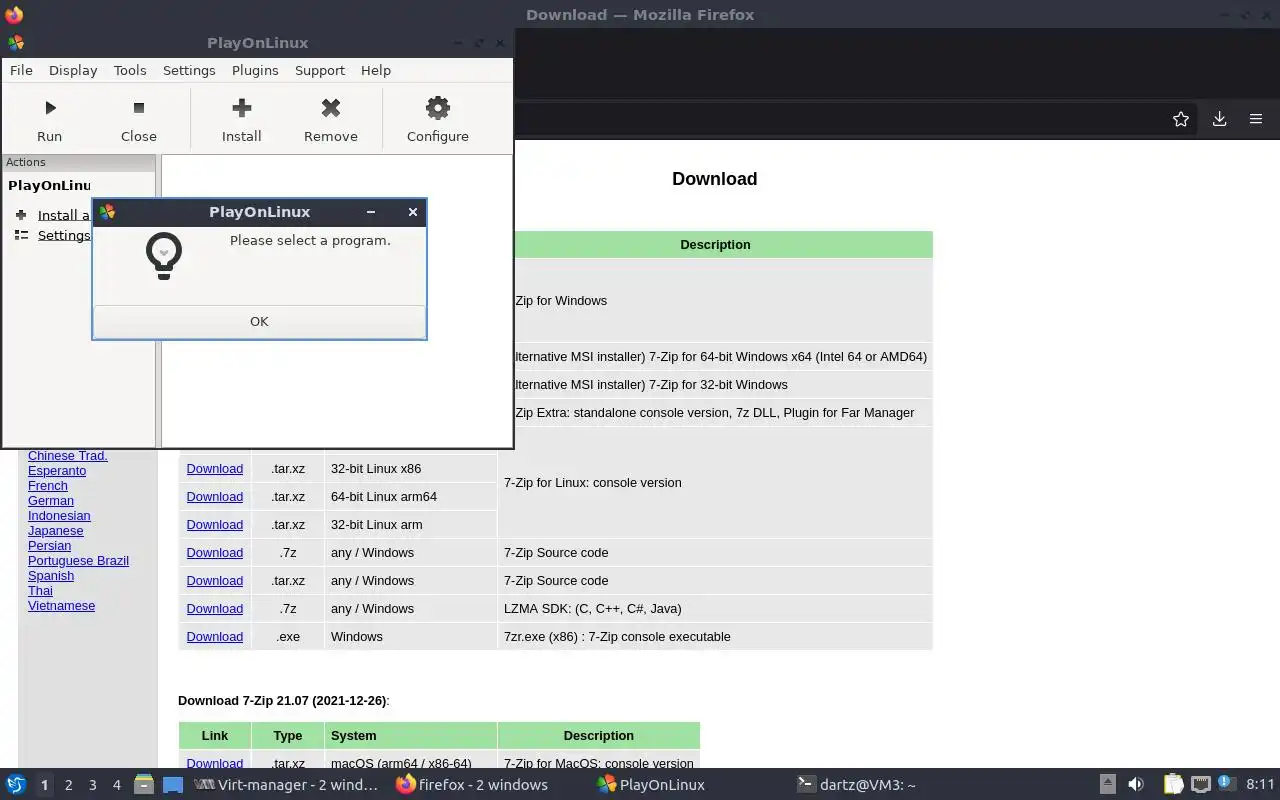Open file manager icon on the taskbar
The width and height of the screenshot is (1280, 800).
[144, 785]
